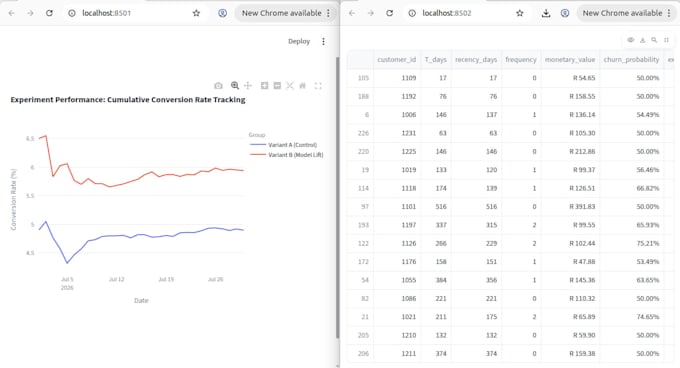Sort by the frequency column header
The image size is (680, 368).
(x=521, y=60)
